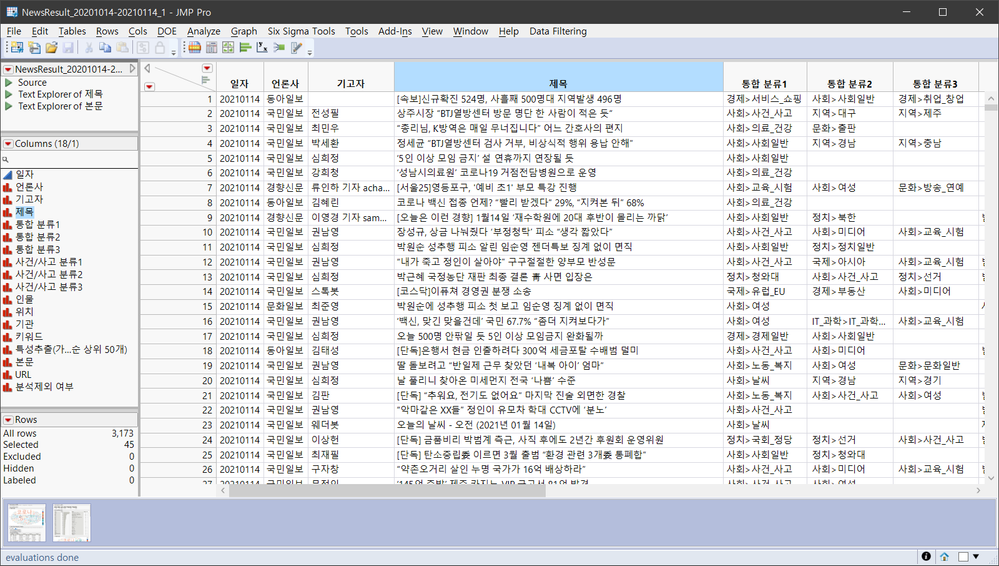Open the table red triangle menu beside NewsResult_20201014-2...
Viewport: 999px width, 566px height.
[8, 69]
